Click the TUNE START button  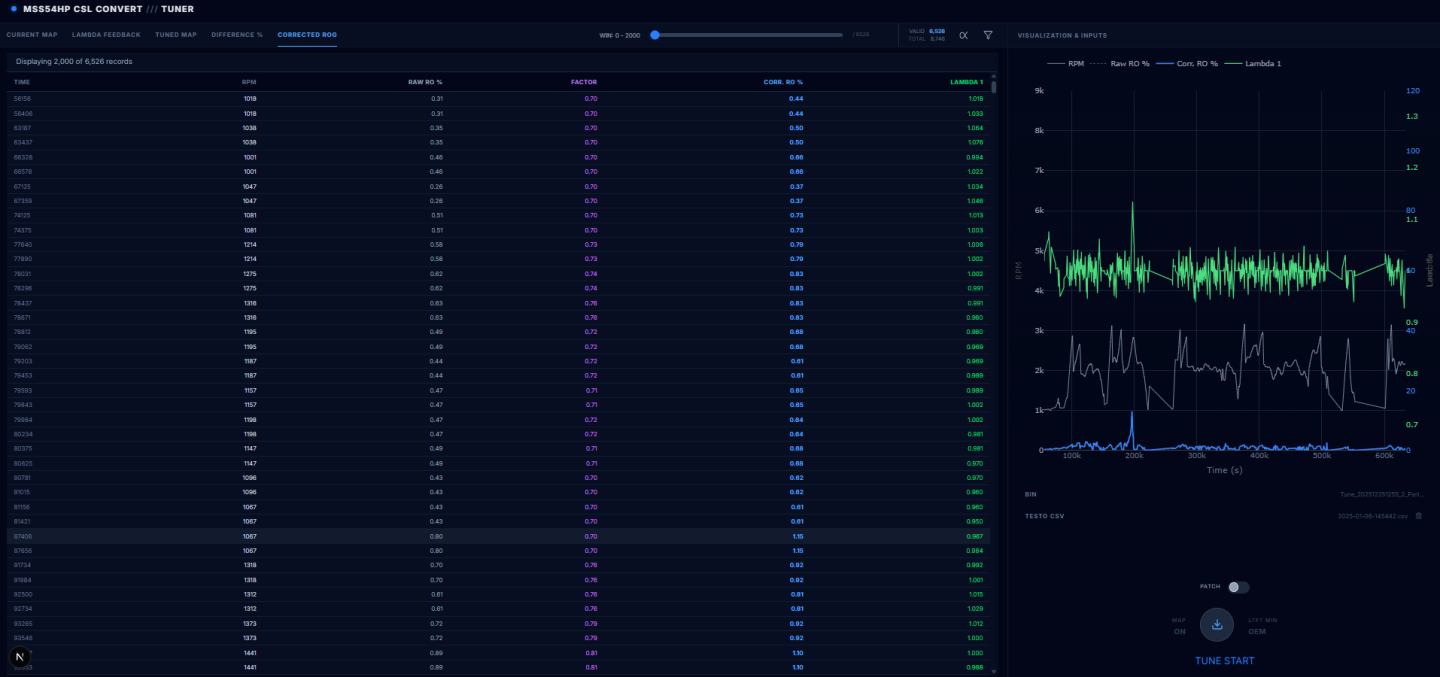click(x=1224, y=660)
